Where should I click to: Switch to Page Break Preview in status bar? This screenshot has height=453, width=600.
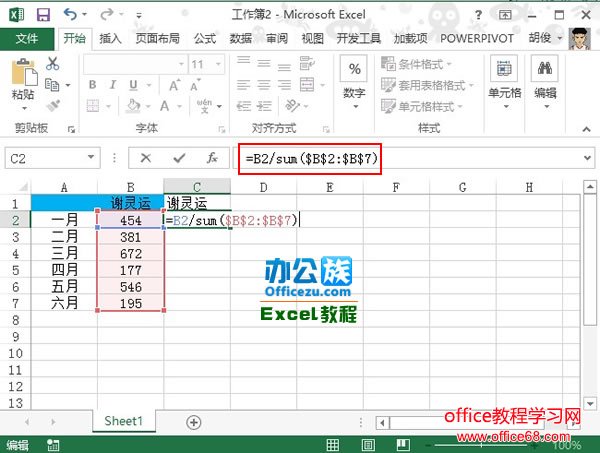(x=403, y=445)
